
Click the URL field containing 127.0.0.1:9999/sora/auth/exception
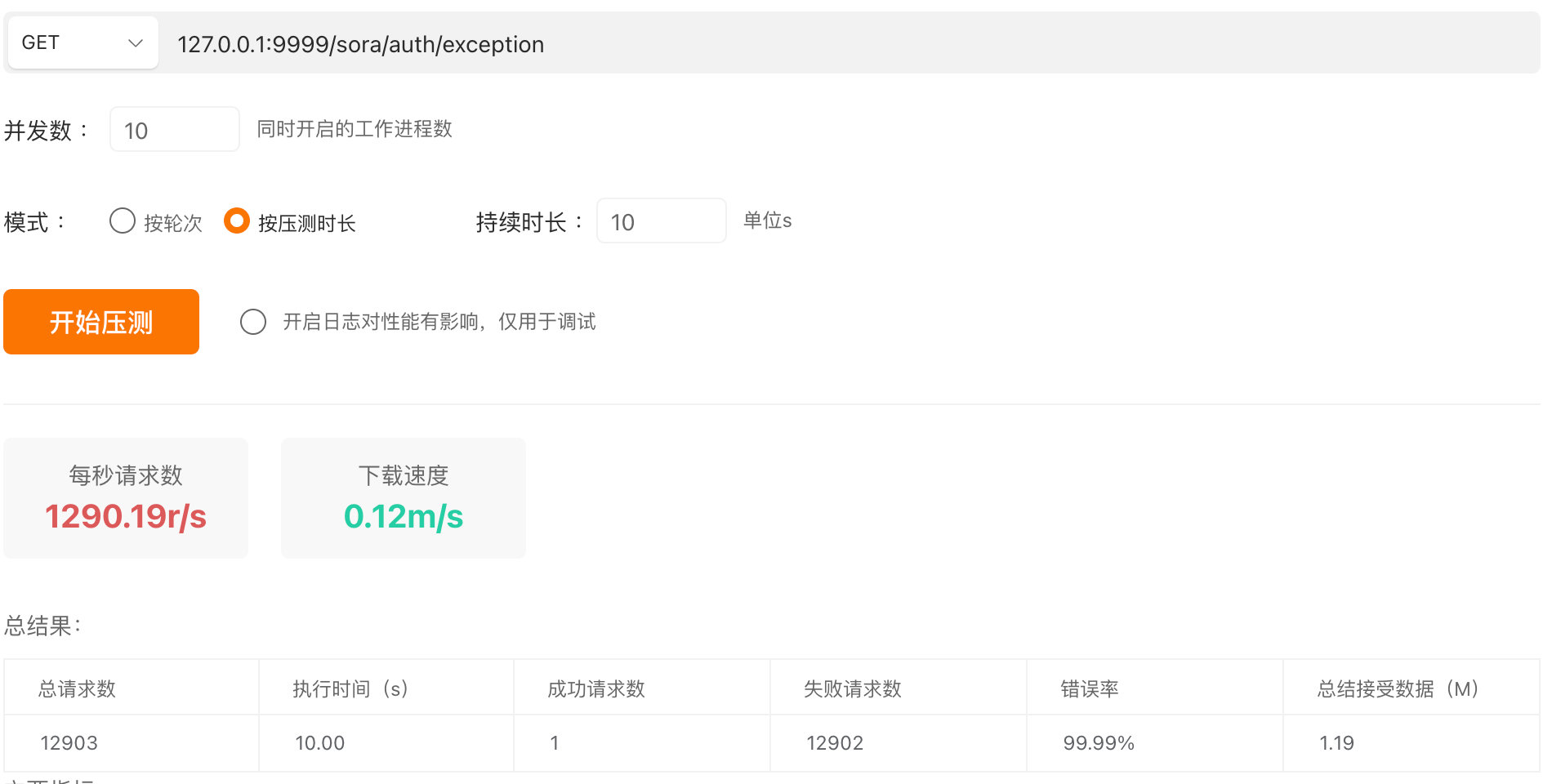pyautogui.click(x=850, y=44)
